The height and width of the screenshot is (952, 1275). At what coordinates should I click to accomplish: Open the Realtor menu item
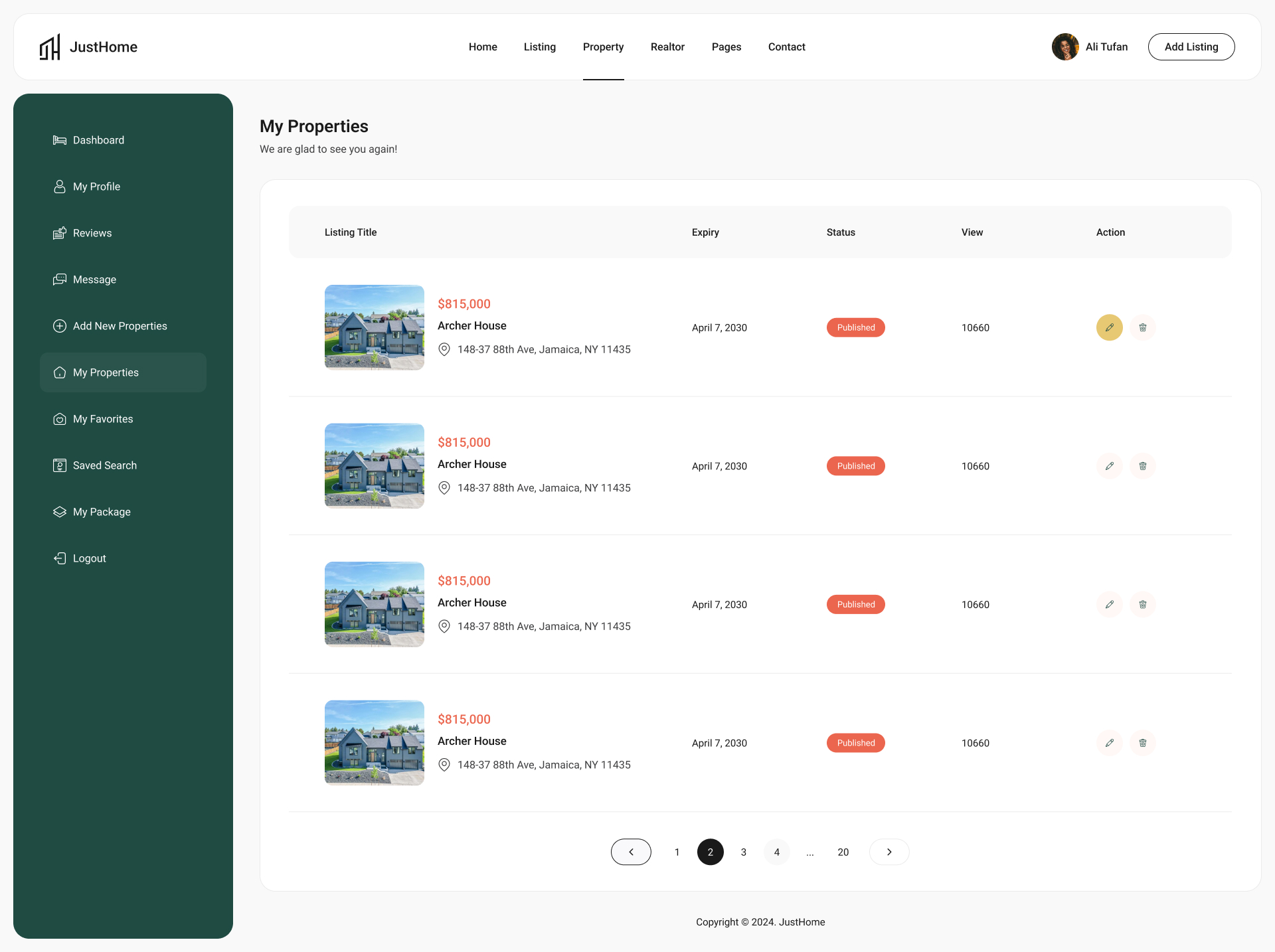tap(667, 46)
